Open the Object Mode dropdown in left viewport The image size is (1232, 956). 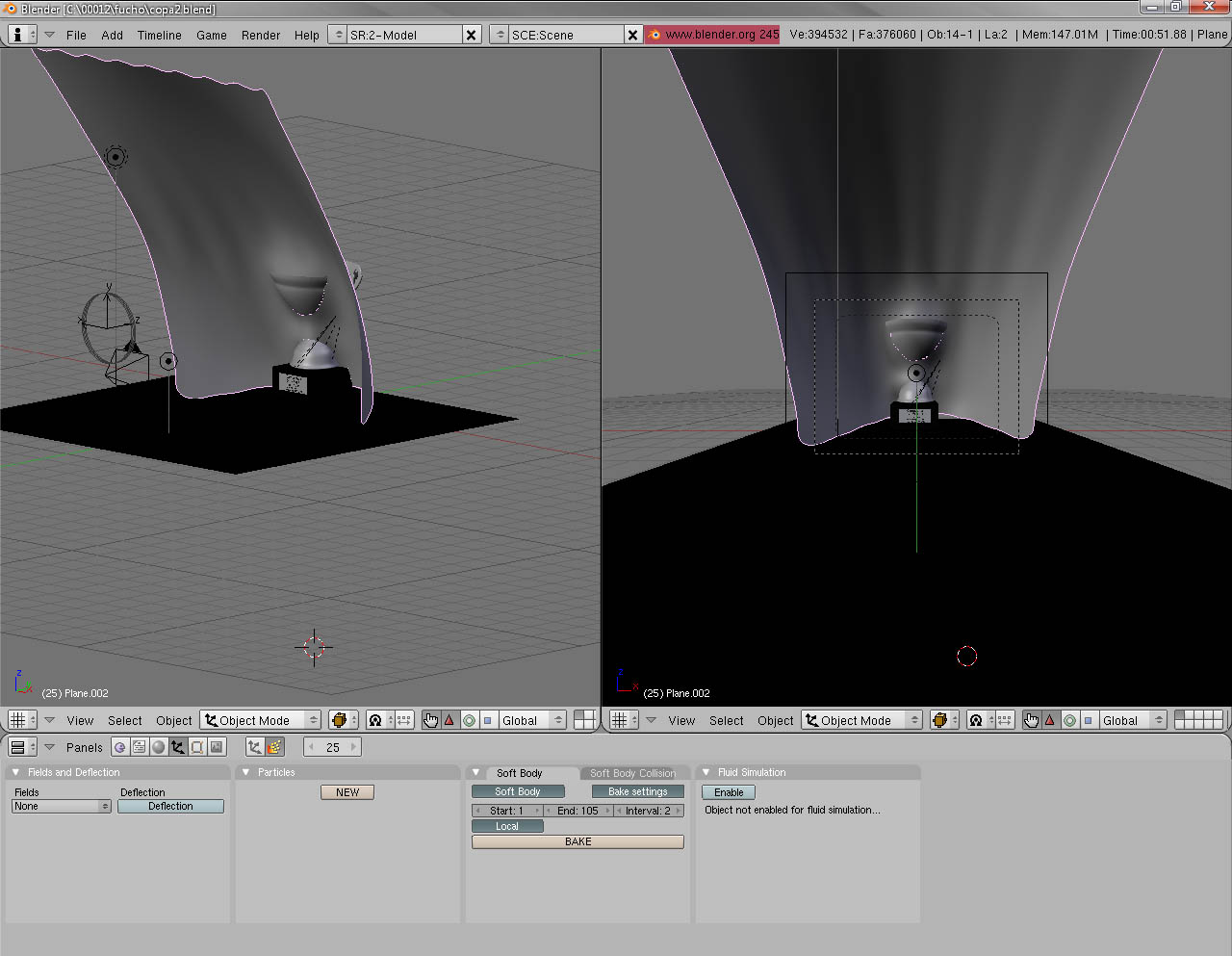261,720
